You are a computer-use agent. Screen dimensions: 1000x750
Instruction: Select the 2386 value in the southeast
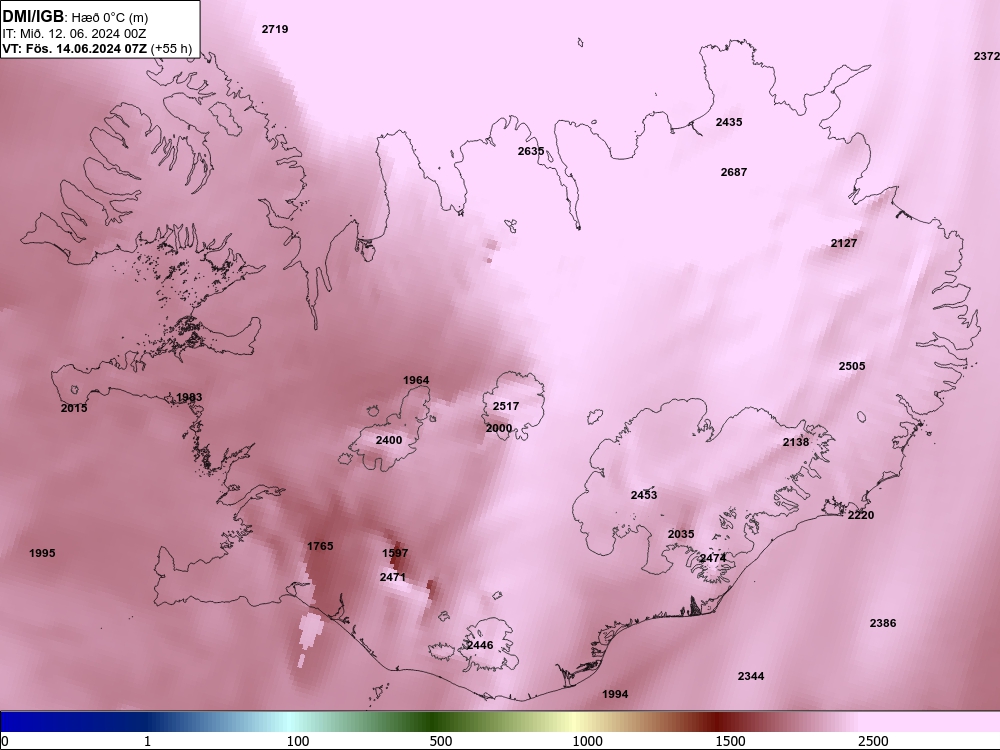click(883, 623)
